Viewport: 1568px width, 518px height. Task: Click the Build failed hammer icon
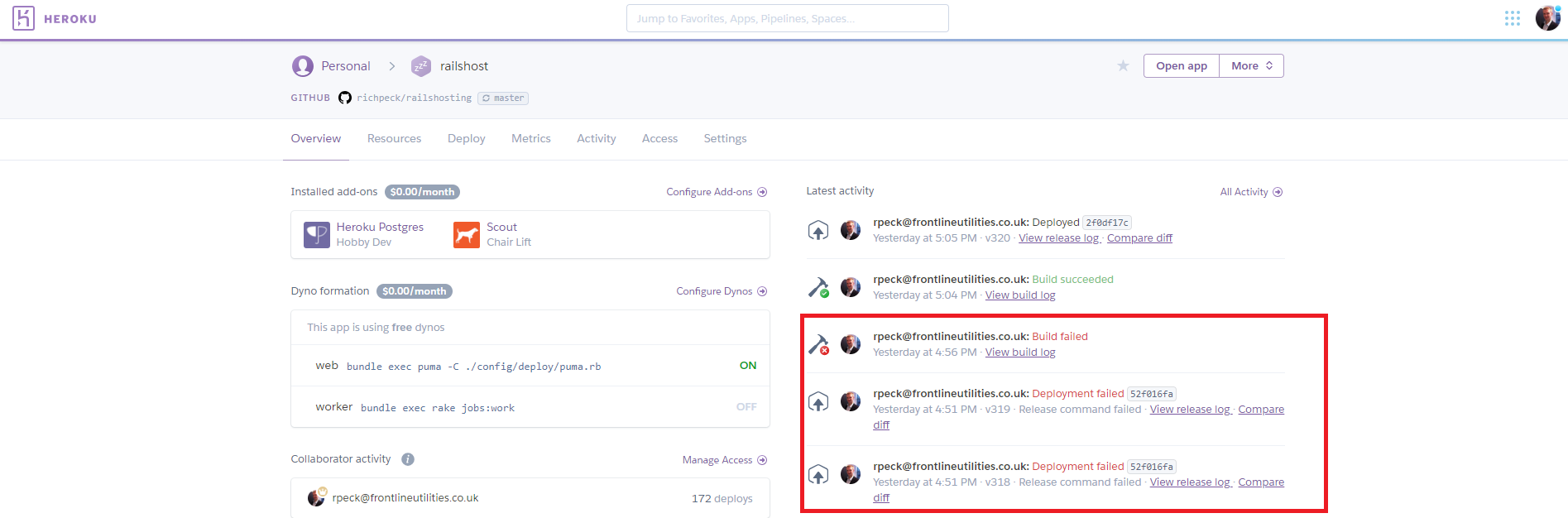click(818, 344)
